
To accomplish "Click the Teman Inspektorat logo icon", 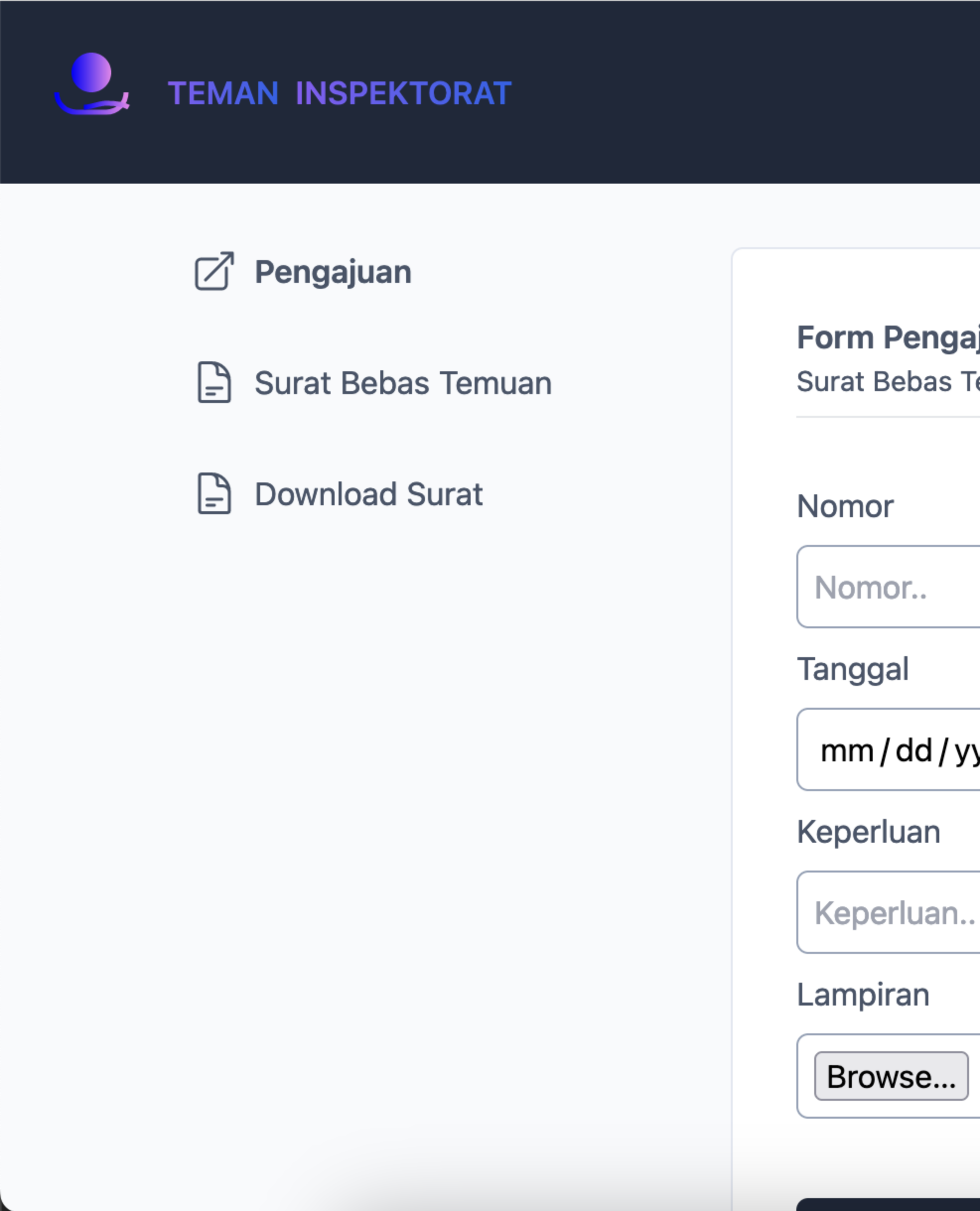I will [x=92, y=84].
